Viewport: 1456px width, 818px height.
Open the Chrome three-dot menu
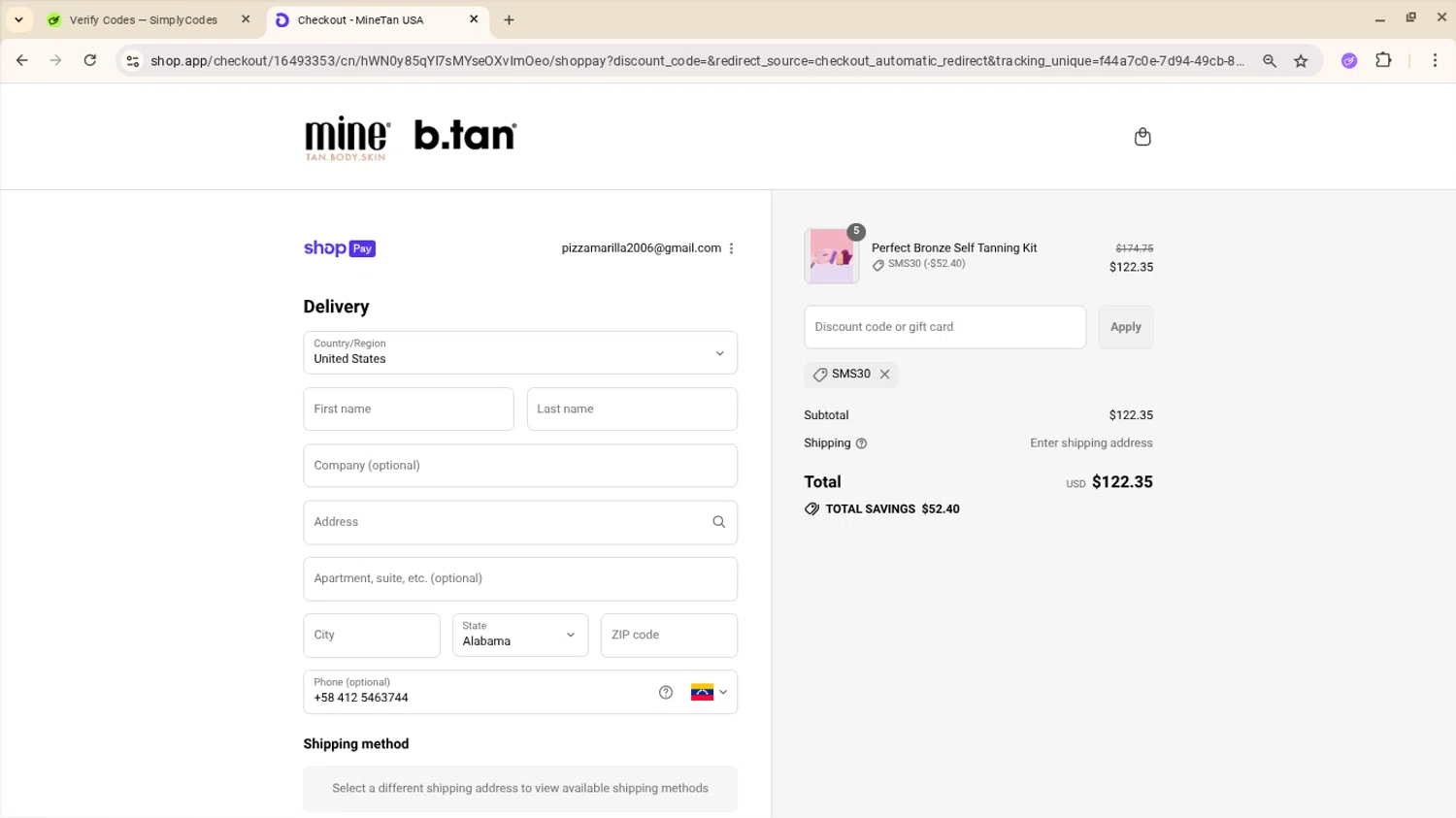tap(1435, 60)
